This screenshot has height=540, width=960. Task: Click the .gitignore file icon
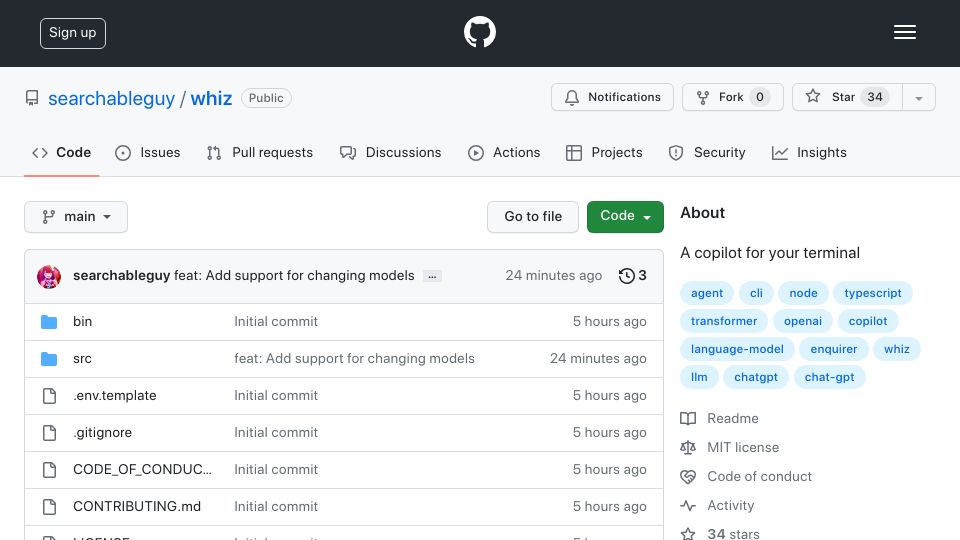(50, 433)
